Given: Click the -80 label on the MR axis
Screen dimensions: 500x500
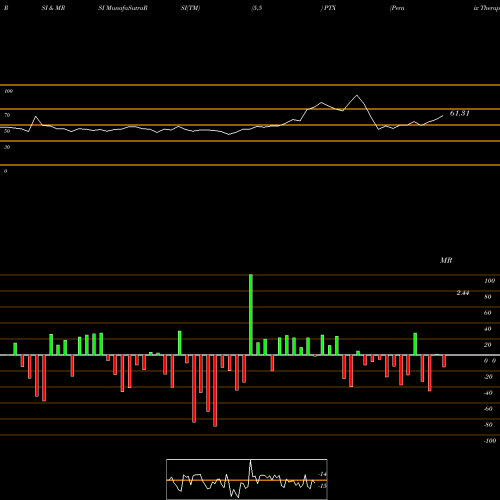Looking at the screenshot, I should [488, 425].
